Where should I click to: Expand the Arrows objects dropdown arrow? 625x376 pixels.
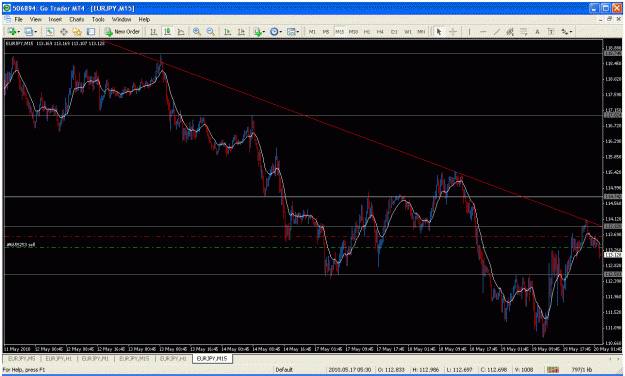[571, 32]
